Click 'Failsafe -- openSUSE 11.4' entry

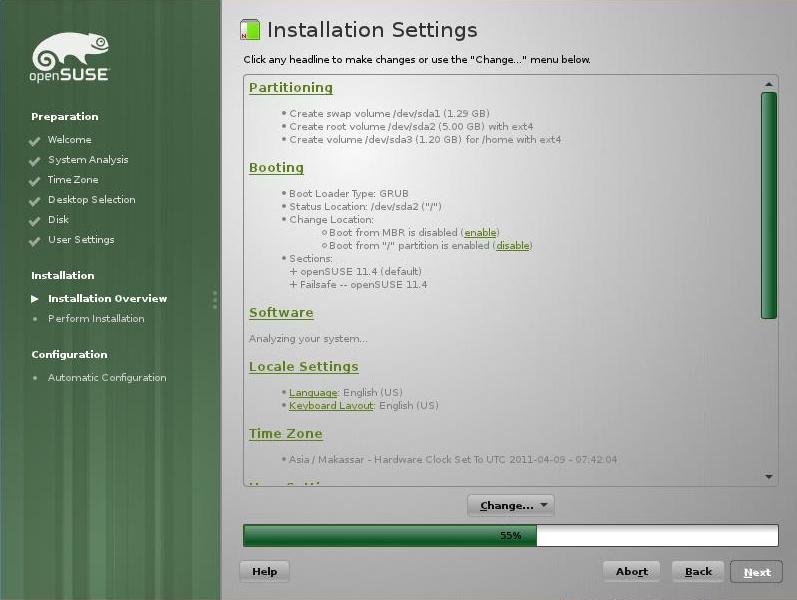tap(358, 285)
